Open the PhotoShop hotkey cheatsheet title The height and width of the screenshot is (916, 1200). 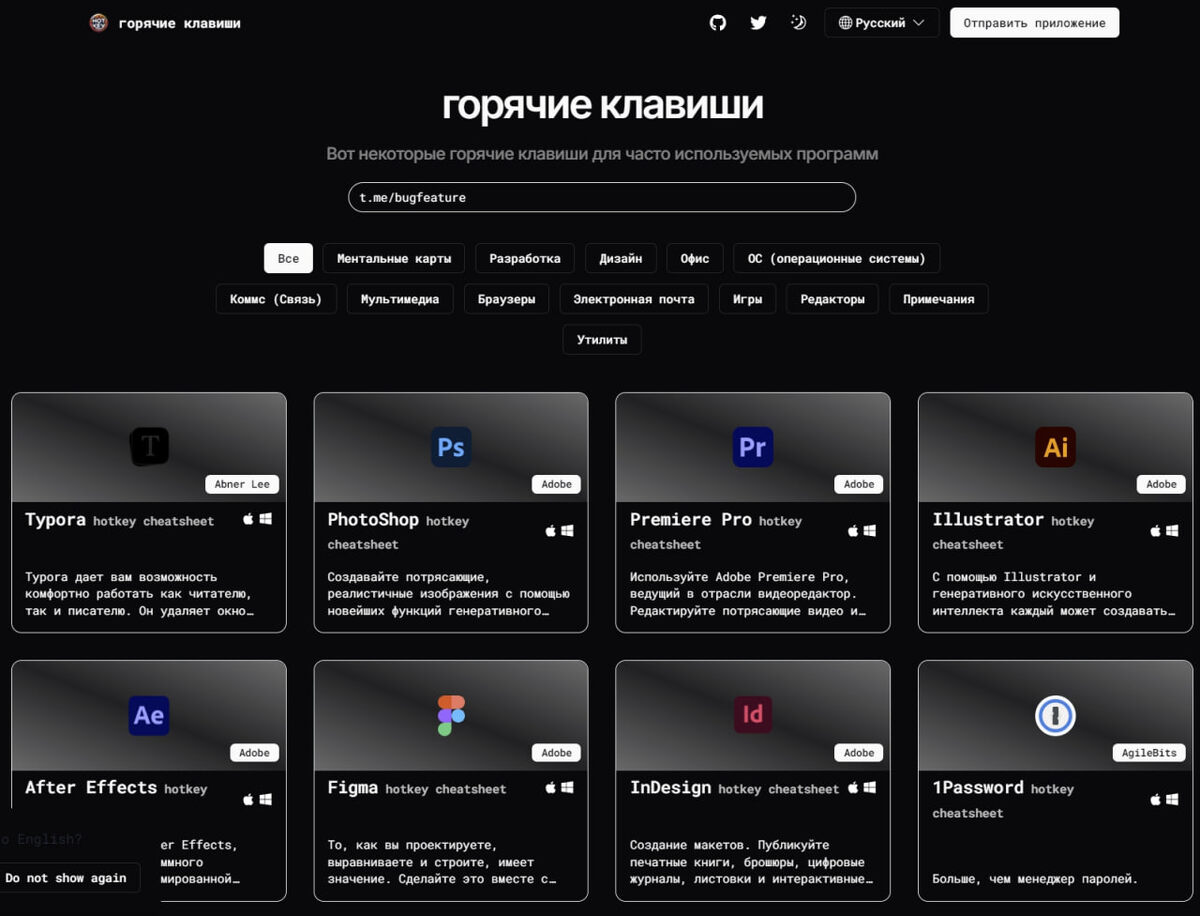click(x=398, y=531)
